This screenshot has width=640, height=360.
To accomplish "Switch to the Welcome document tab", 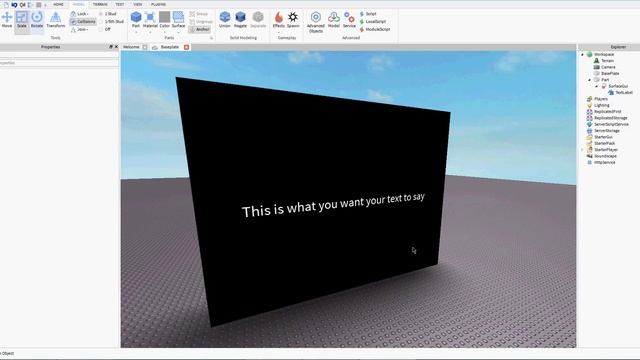I will 131,47.
